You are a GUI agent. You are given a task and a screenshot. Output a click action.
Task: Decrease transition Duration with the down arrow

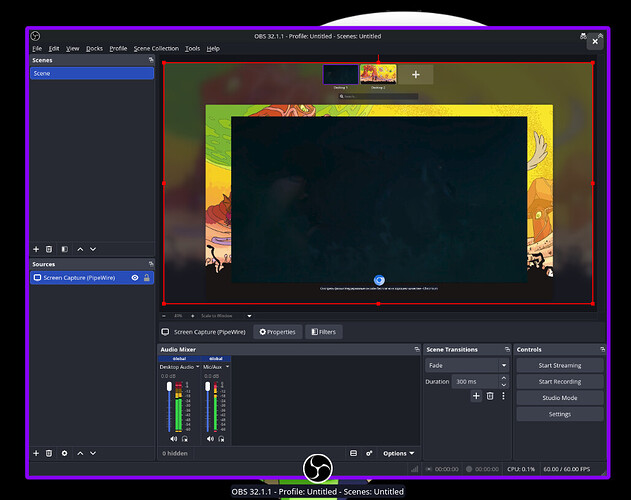(504, 385)
